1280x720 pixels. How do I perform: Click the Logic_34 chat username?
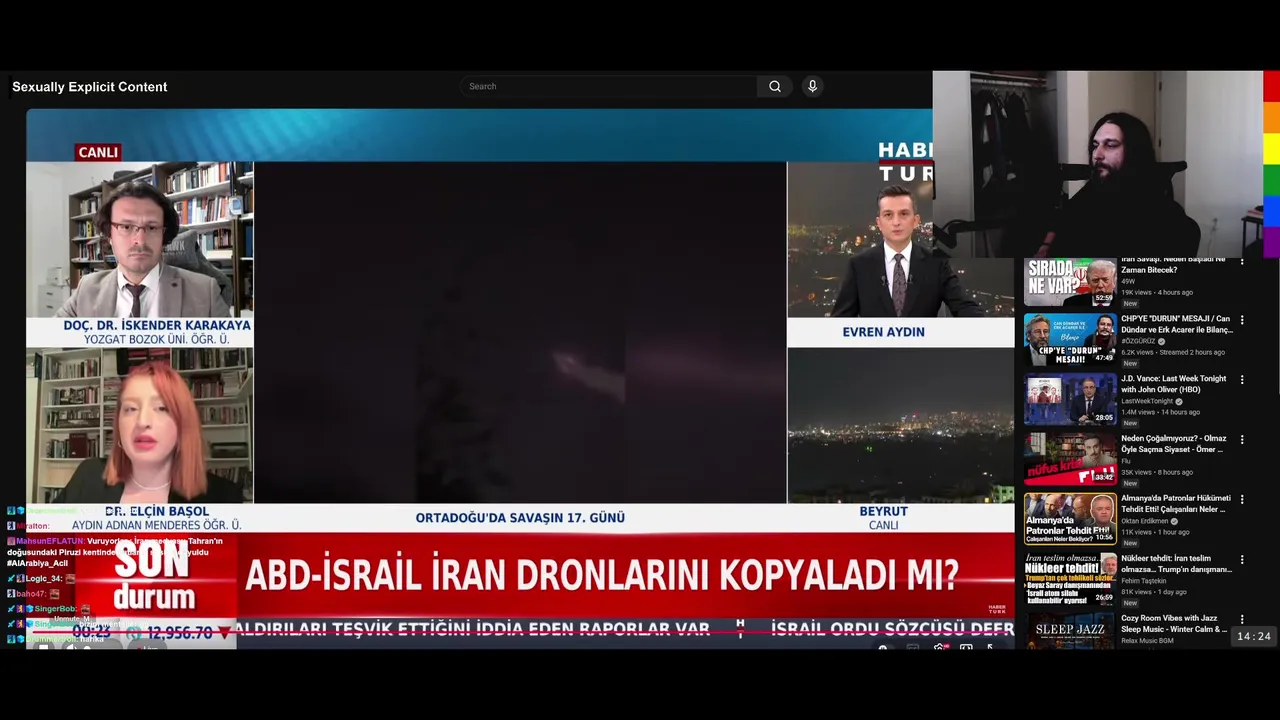click(x=43, y=579)
